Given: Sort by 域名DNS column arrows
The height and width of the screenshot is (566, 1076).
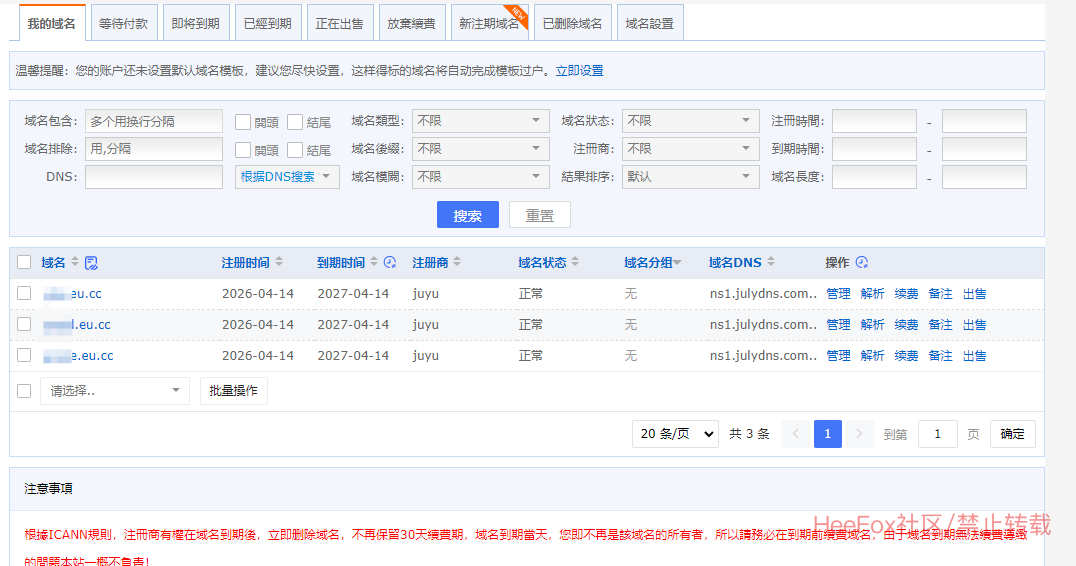Looking at the screenshot, I should pos(771,262).
